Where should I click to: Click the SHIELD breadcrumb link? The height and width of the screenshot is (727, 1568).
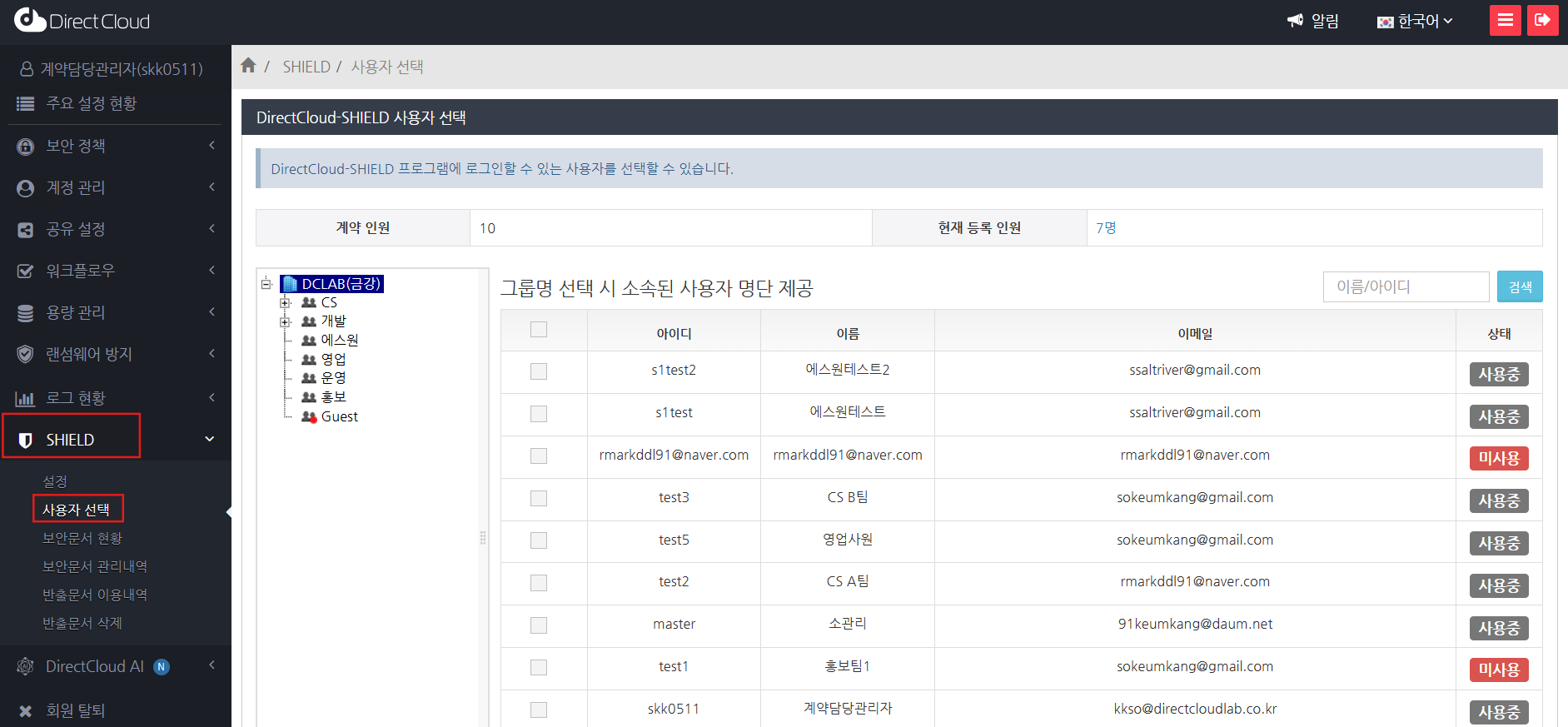pos(306,67)
